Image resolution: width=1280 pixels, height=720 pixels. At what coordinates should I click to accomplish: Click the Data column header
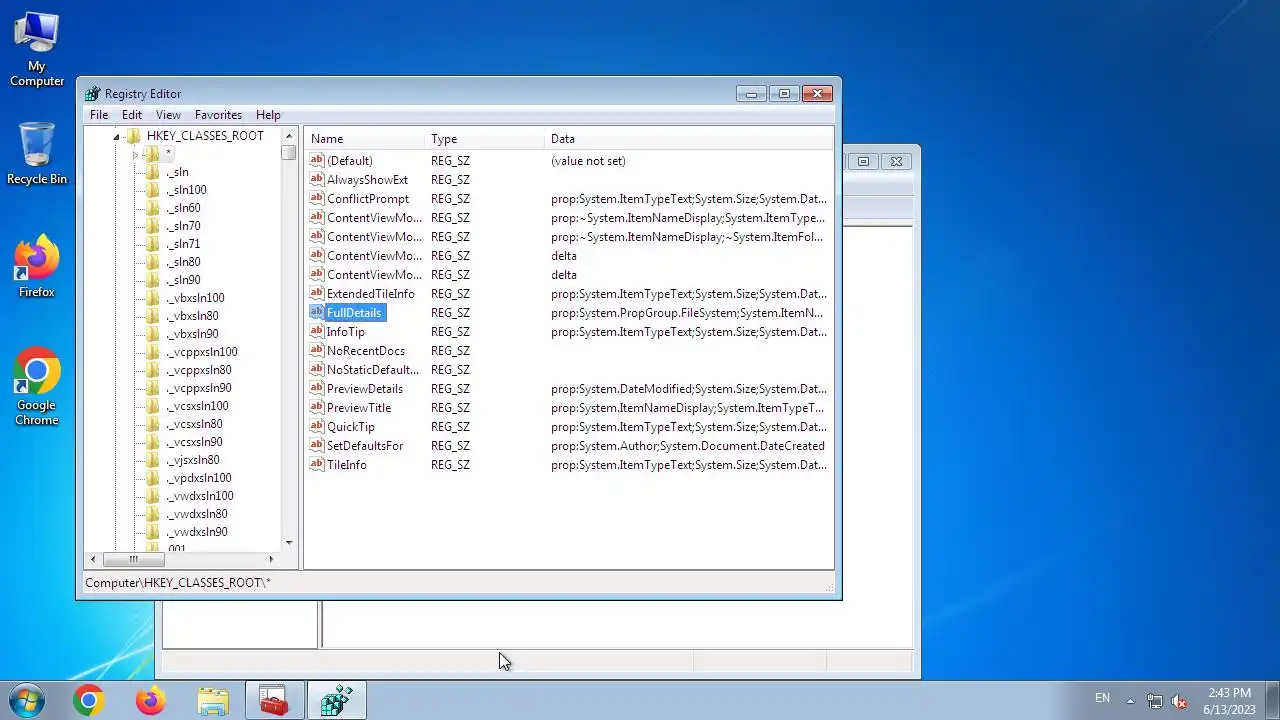click(689, 139)
